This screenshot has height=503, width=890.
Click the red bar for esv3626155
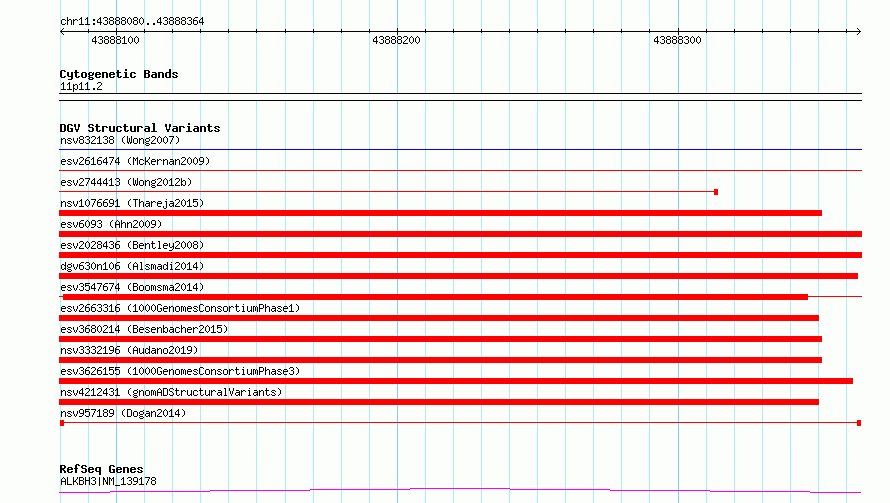coord(456,381)
